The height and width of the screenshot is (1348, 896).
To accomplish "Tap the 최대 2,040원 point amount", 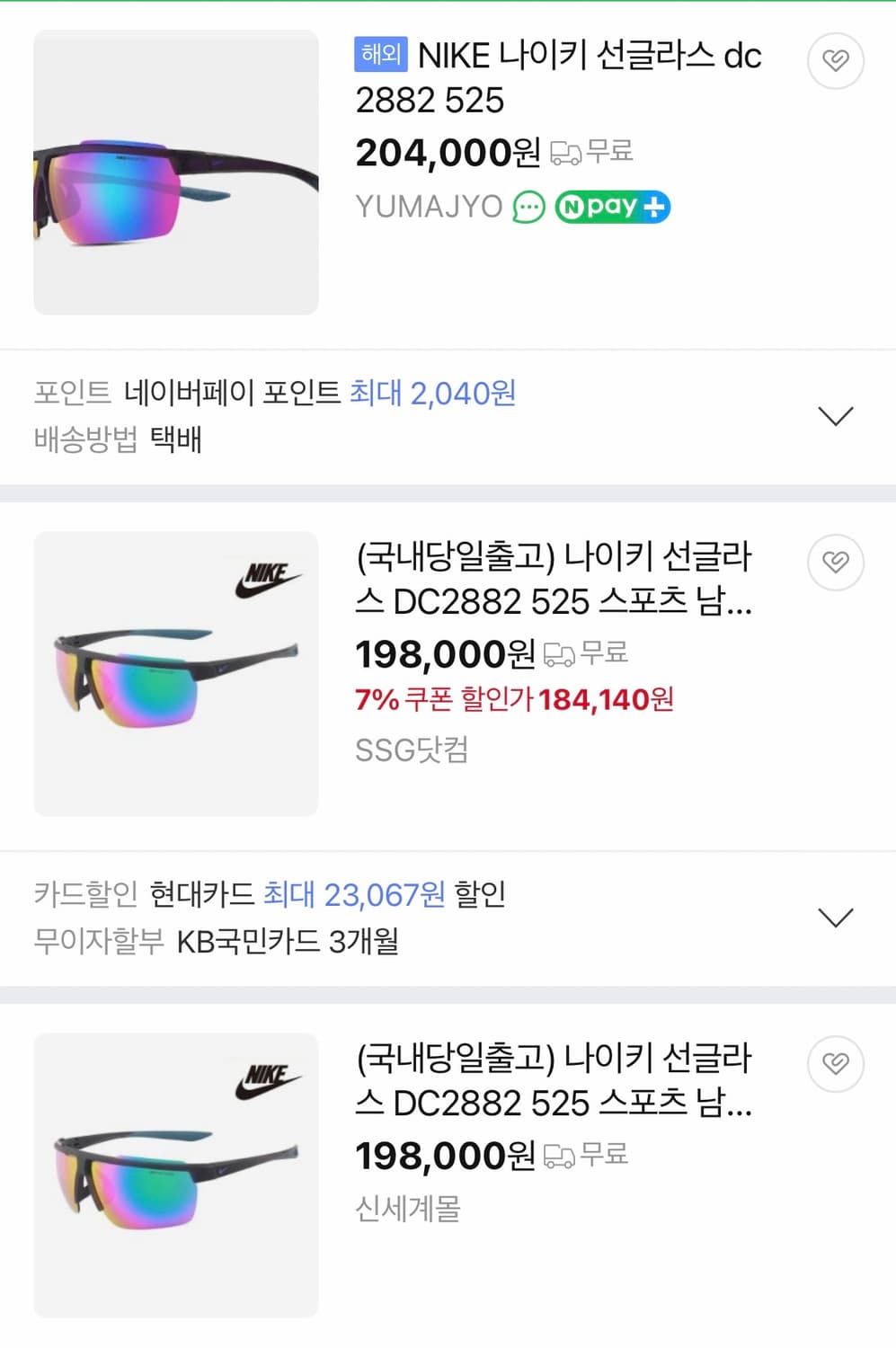I will point(432,394).
